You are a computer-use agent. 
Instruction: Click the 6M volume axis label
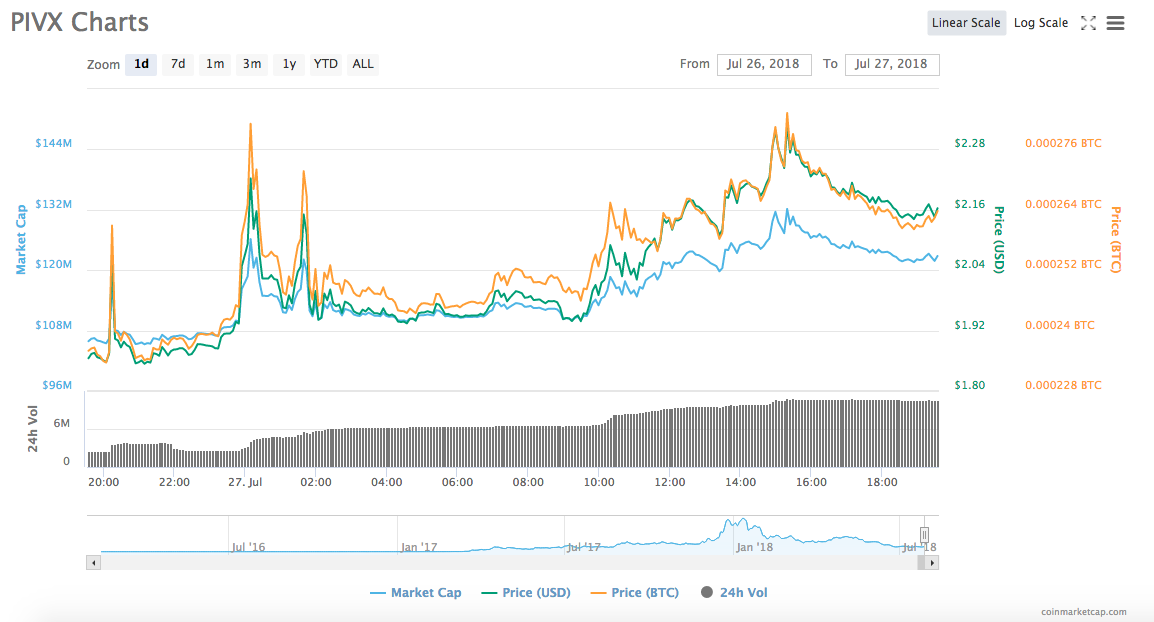[62, 423]
